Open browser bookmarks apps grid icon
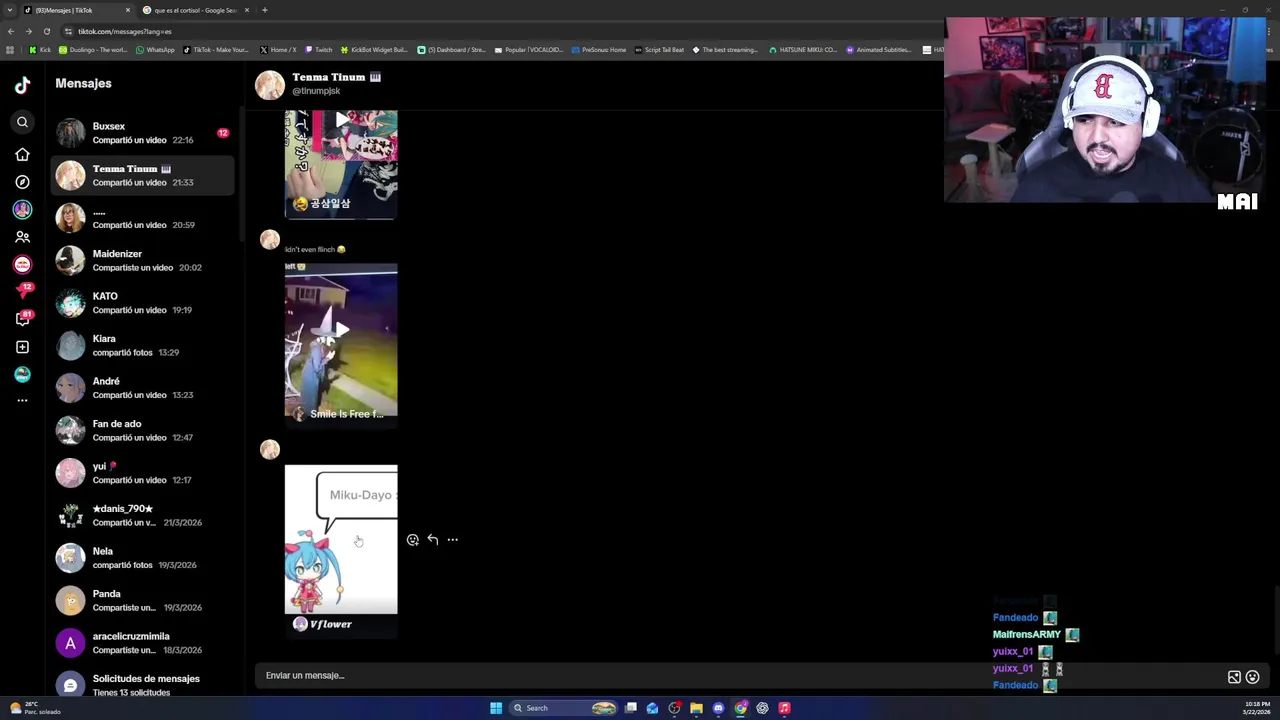The width and height of the screenshot is (1280, 720). coord(10,49)
